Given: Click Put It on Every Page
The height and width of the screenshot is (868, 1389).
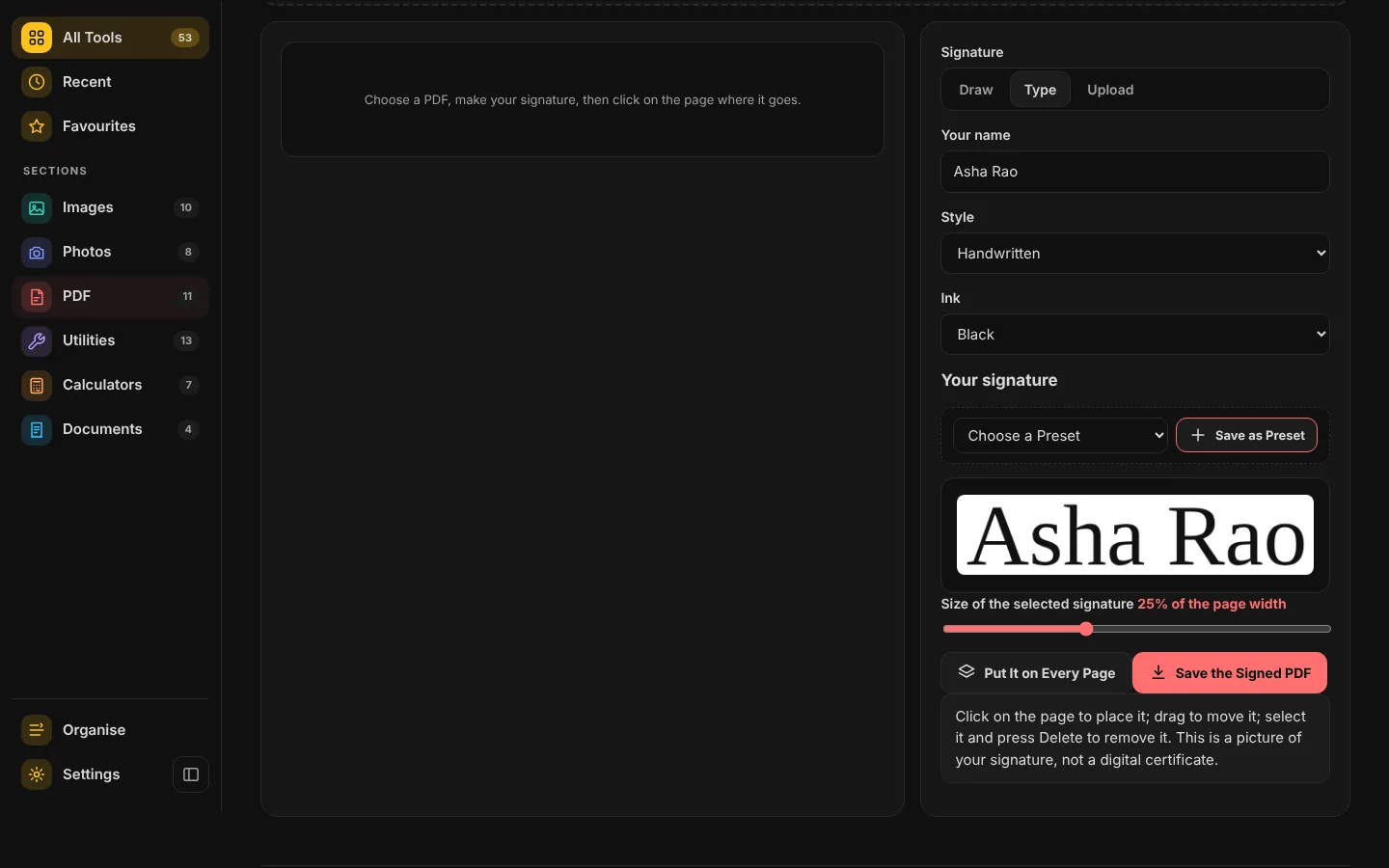Looking at the screenshot, I should (1036, 673).
